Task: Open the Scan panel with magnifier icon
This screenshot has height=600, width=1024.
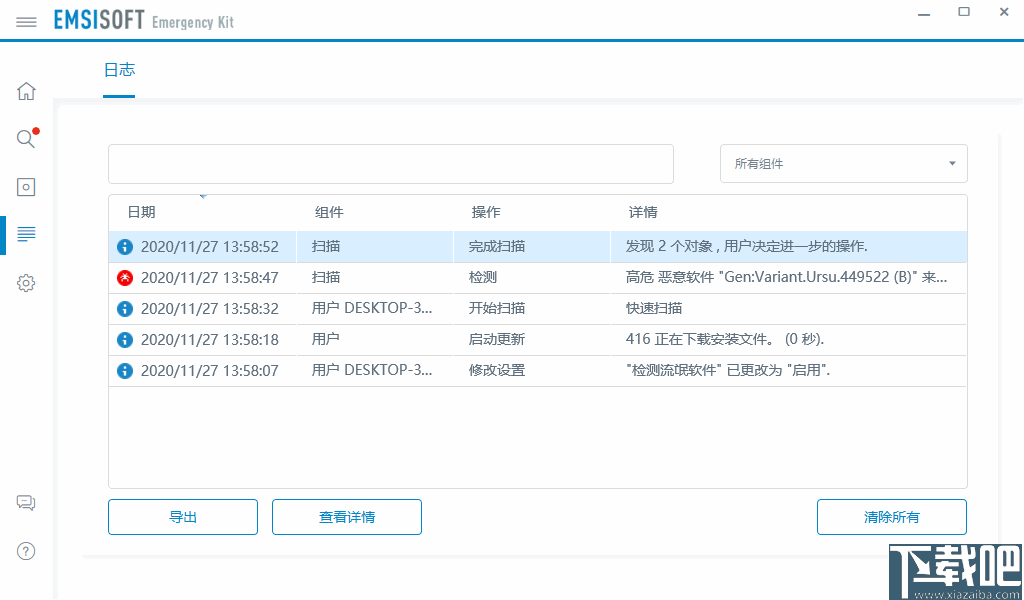Action: 26,139
